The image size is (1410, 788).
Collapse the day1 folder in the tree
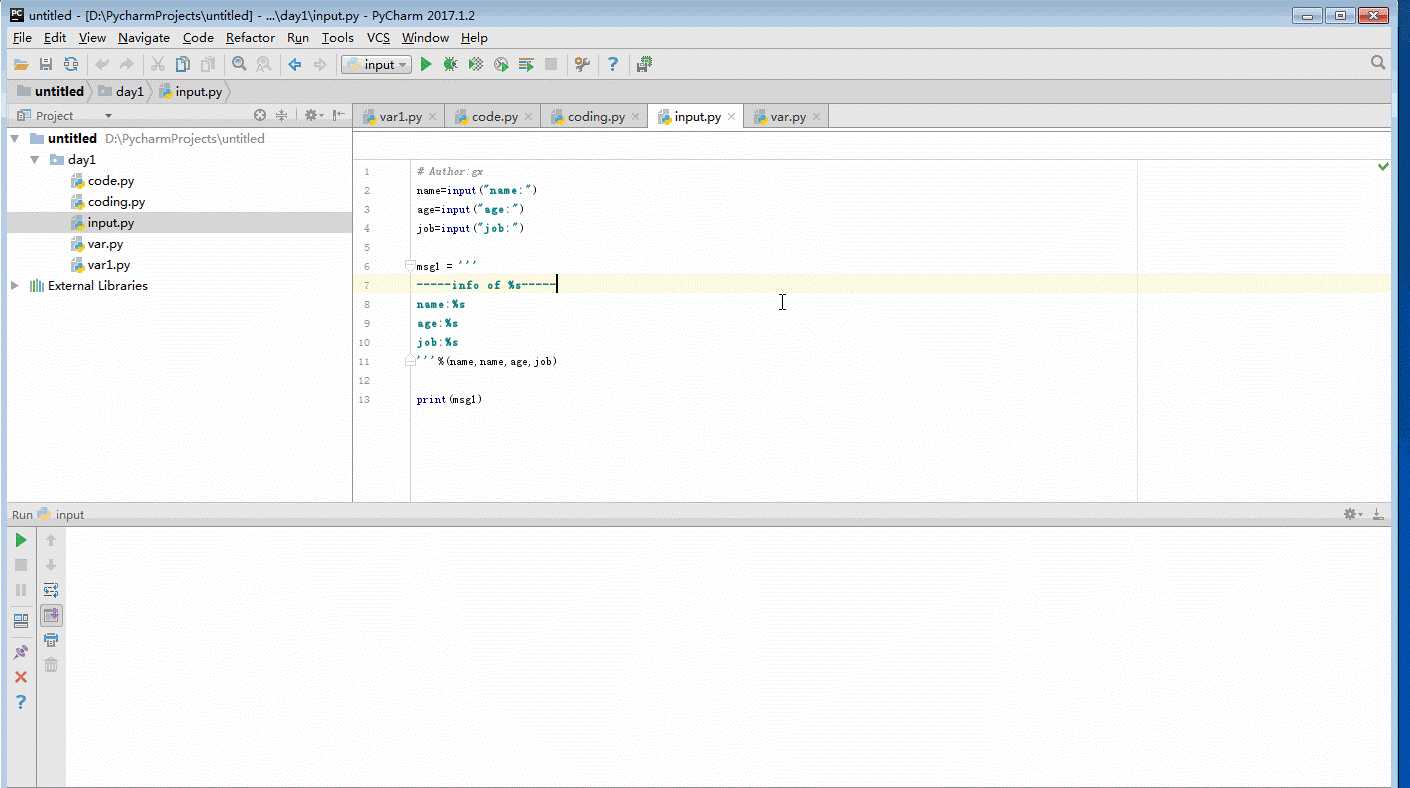click(34, 160)
